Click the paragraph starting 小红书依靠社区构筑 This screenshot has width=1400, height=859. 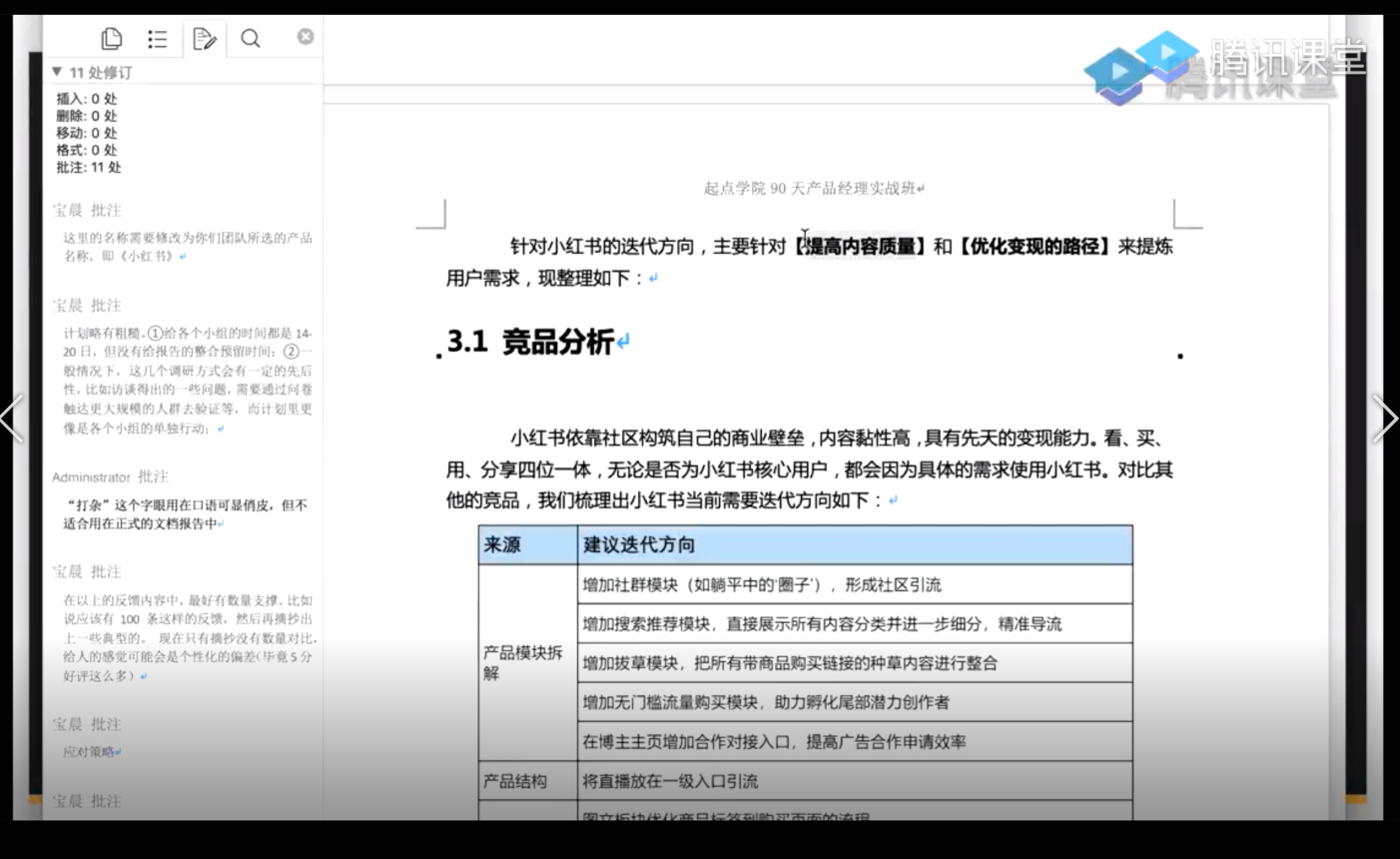[x=809, y=468]
